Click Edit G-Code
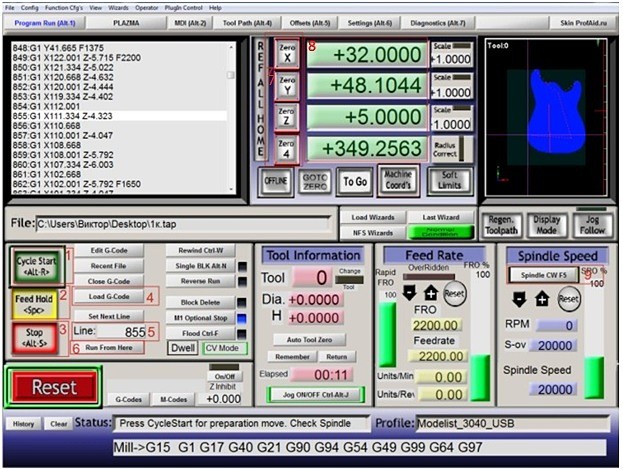Screen dimensions: 623x470 click(108, 250)
